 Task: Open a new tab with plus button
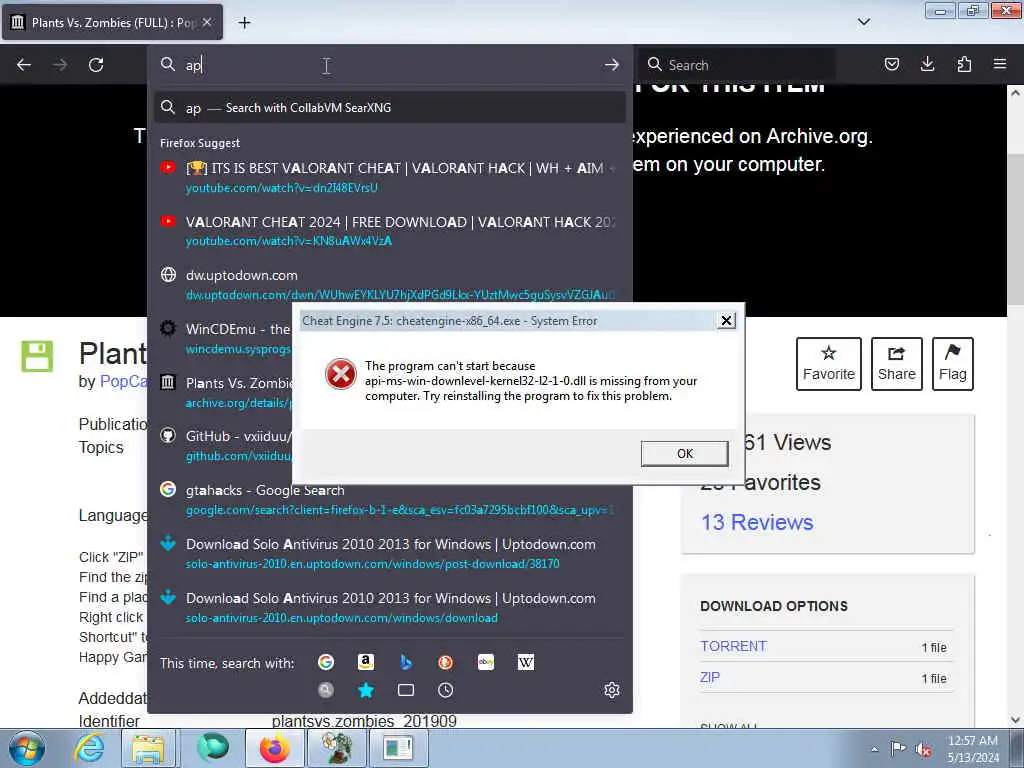[x=244, y=23]
